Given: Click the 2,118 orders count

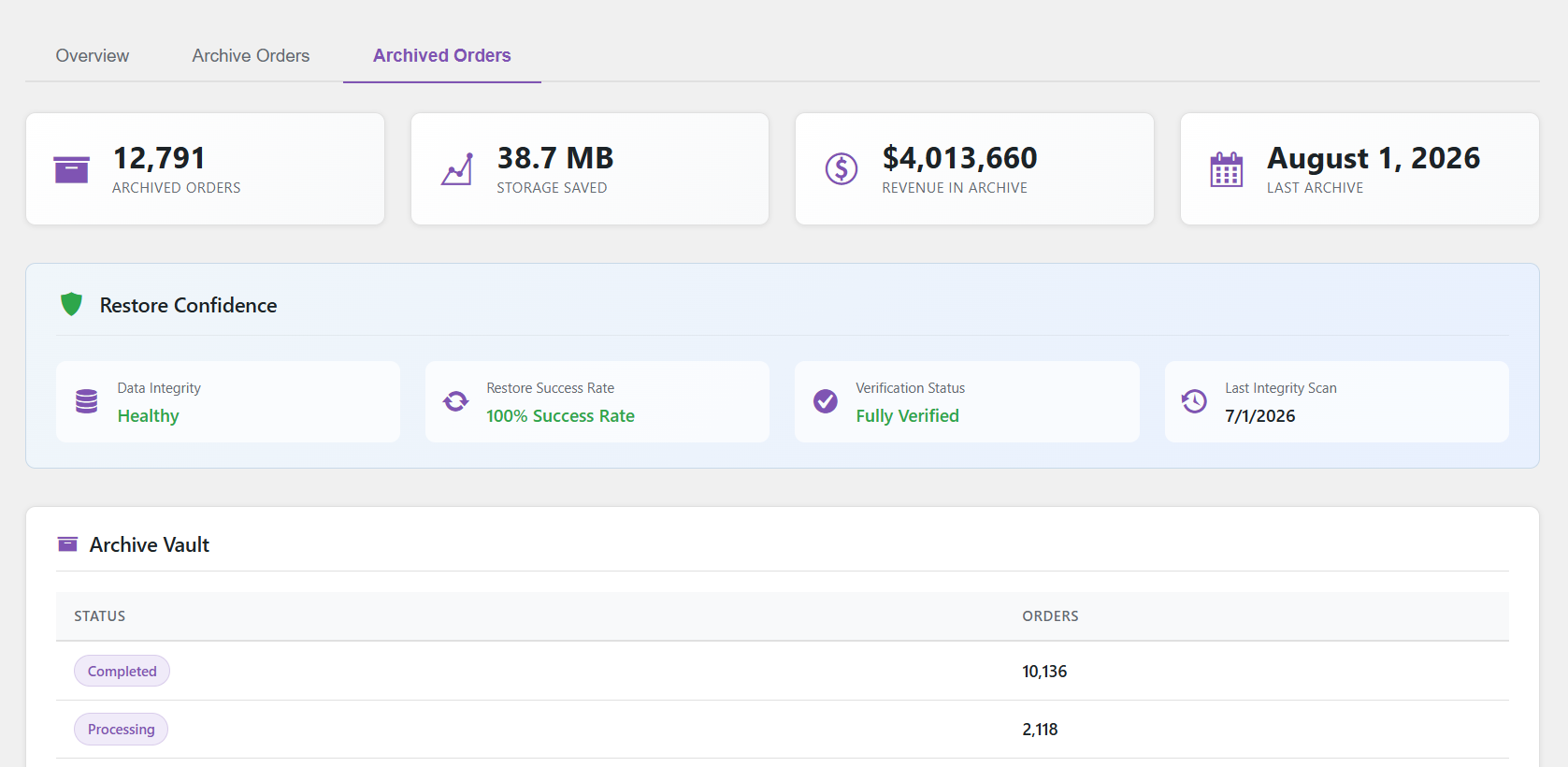Looking at the screenshot, I should [x=1040, y=730].
